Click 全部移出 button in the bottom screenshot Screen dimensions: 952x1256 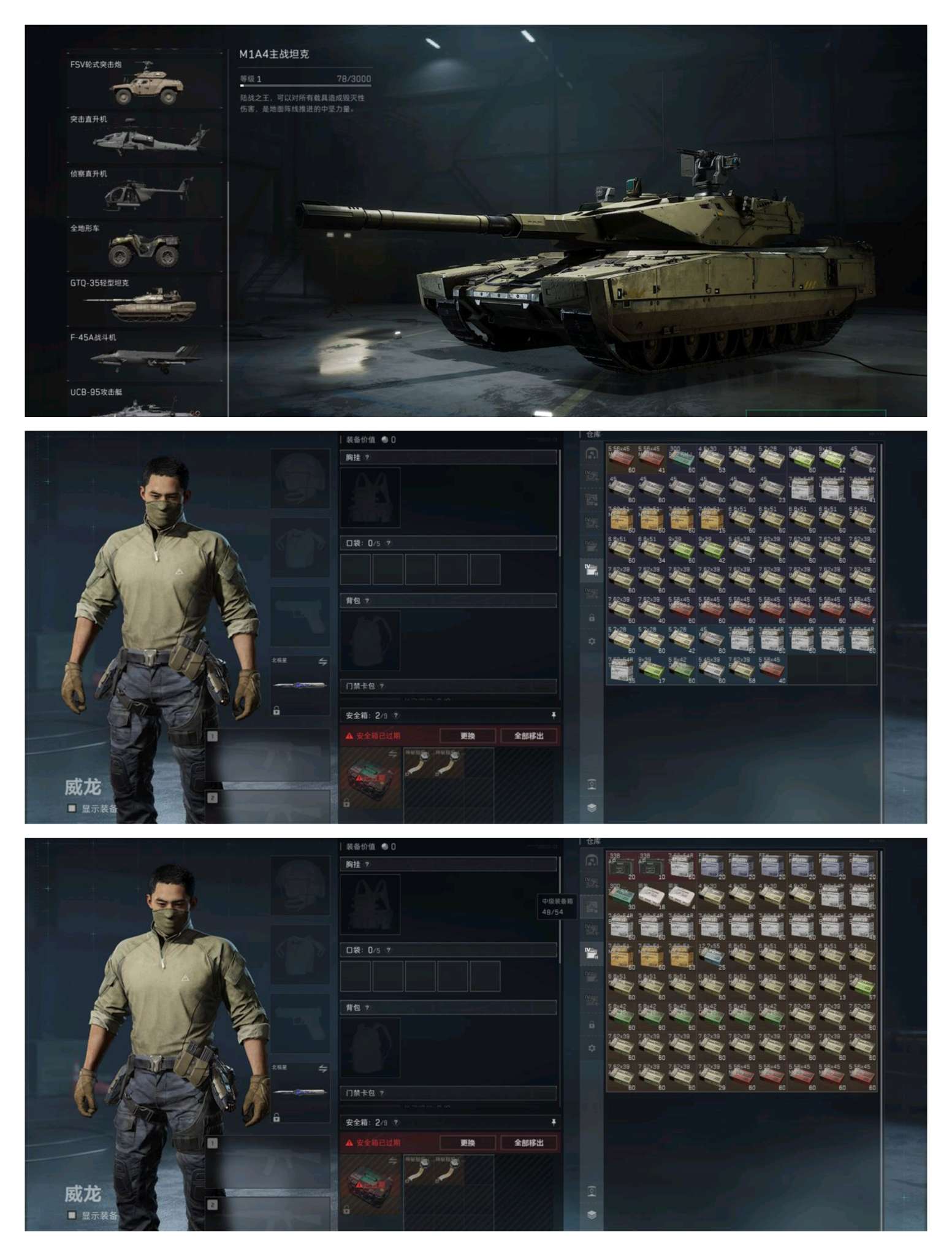528,1143
